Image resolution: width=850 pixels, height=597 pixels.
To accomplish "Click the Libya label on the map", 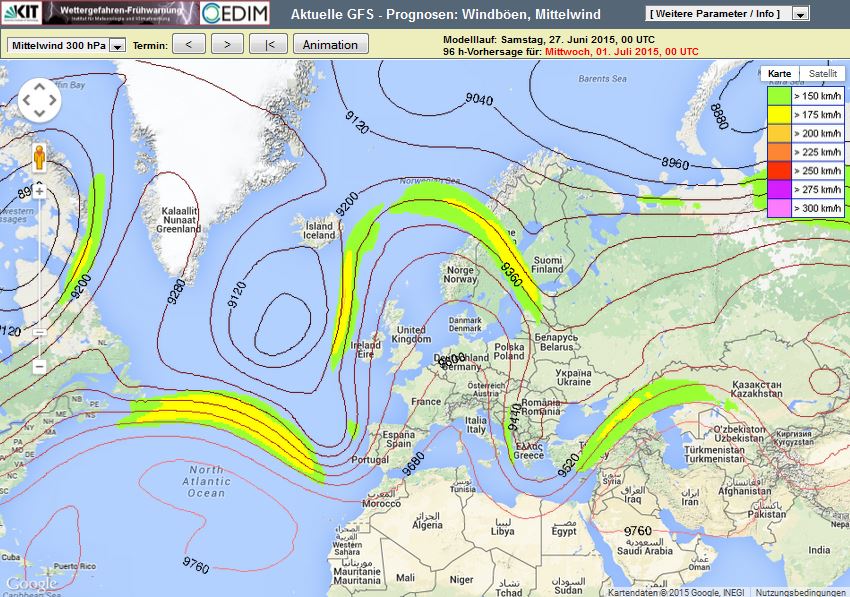I will tap(503, 527).
